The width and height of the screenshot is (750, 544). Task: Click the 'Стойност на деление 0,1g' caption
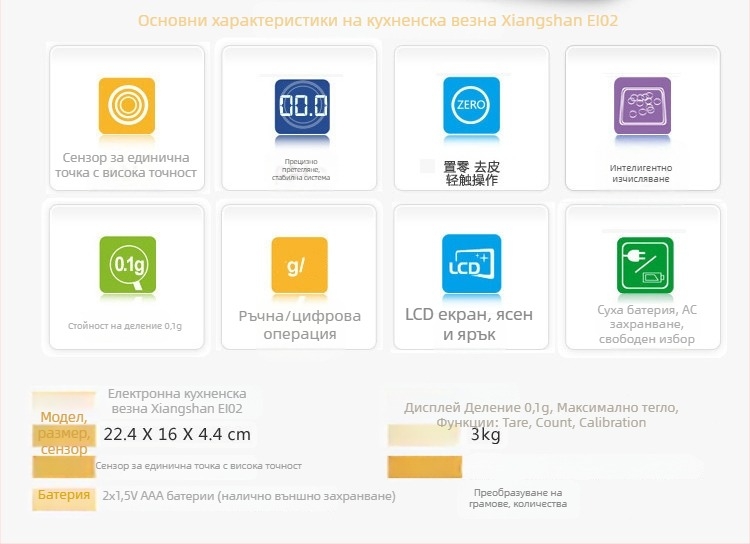125,326
